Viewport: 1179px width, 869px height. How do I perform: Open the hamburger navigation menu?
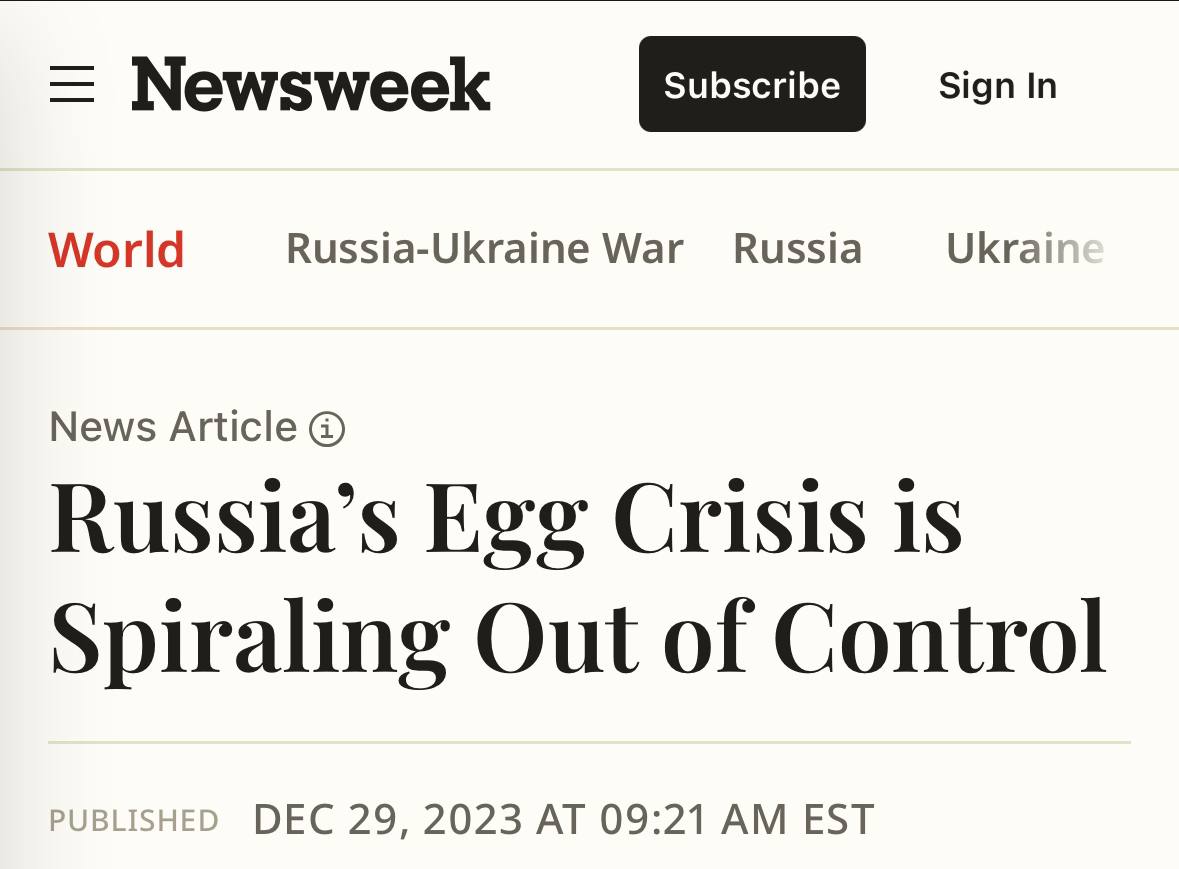click(x=72, y=84)
